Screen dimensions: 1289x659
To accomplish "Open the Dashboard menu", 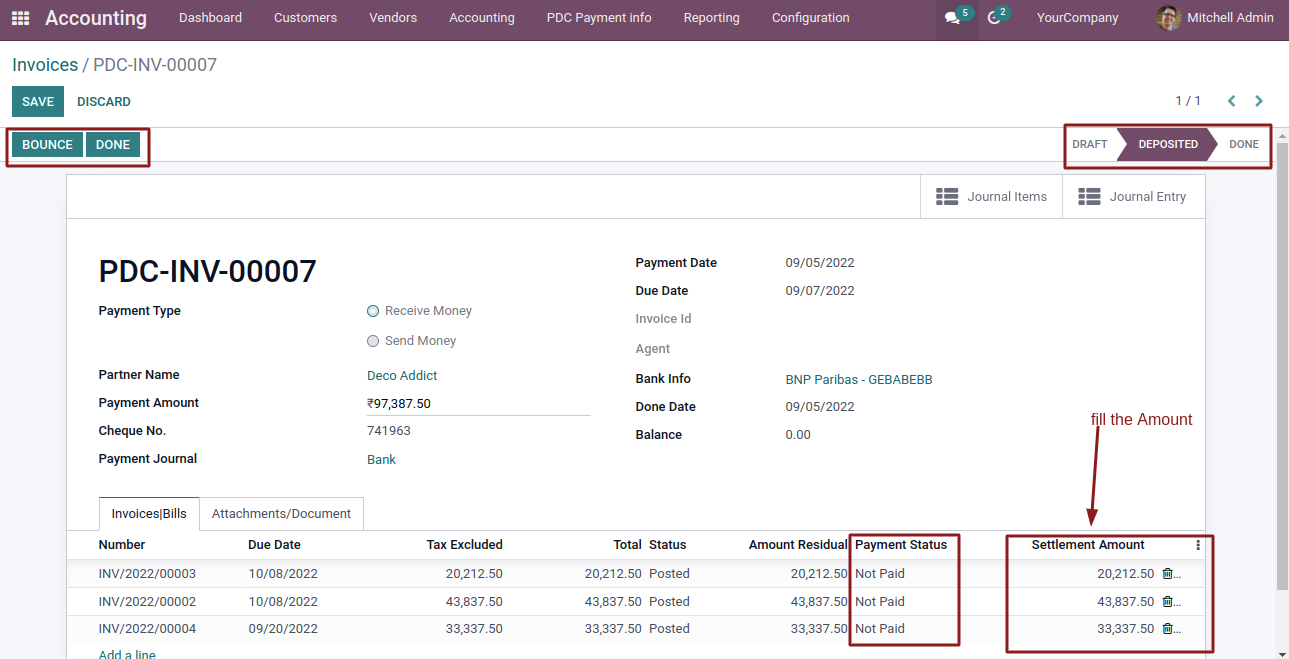I will click(210, 18).
